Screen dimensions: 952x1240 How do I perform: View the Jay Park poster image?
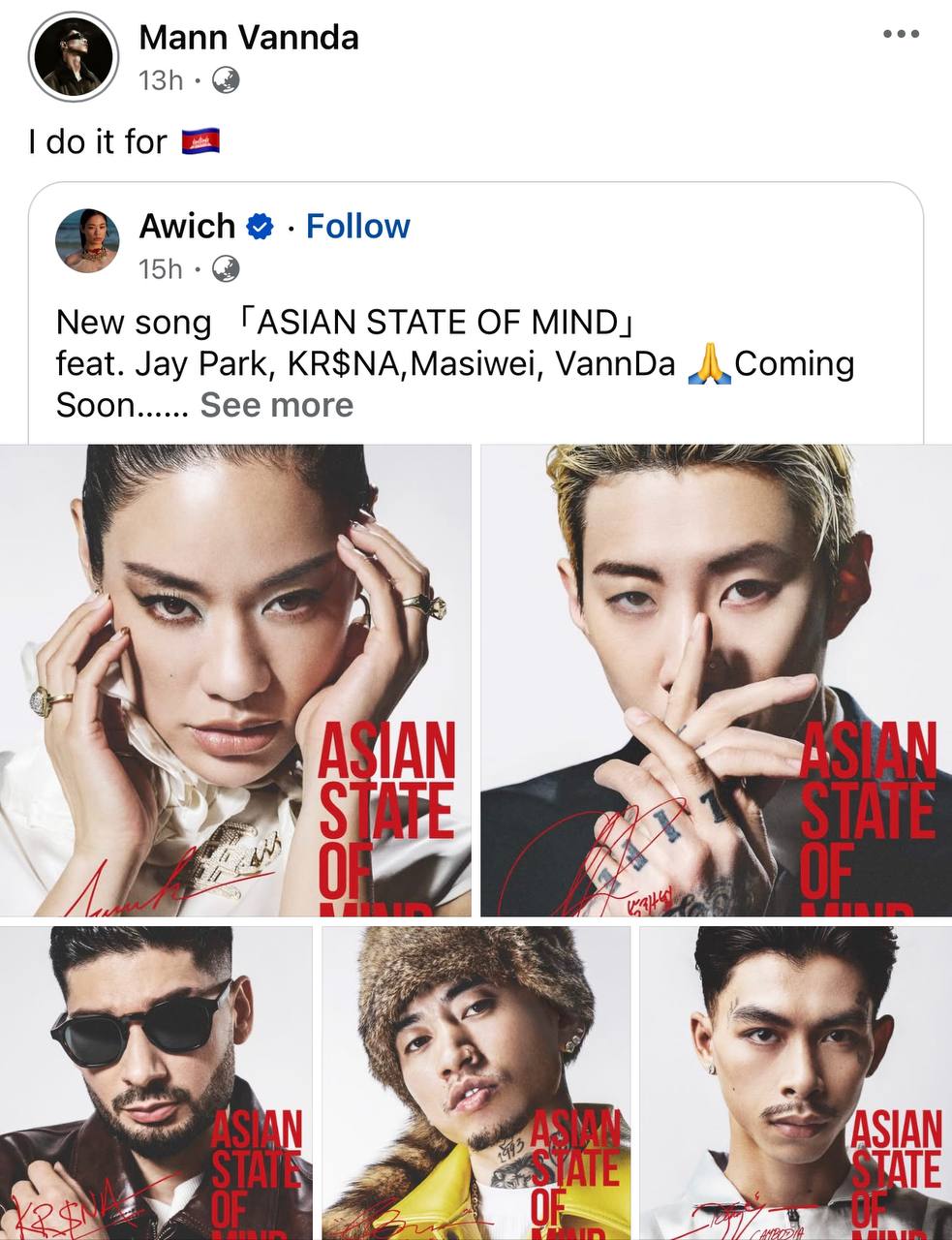[717, 680]
